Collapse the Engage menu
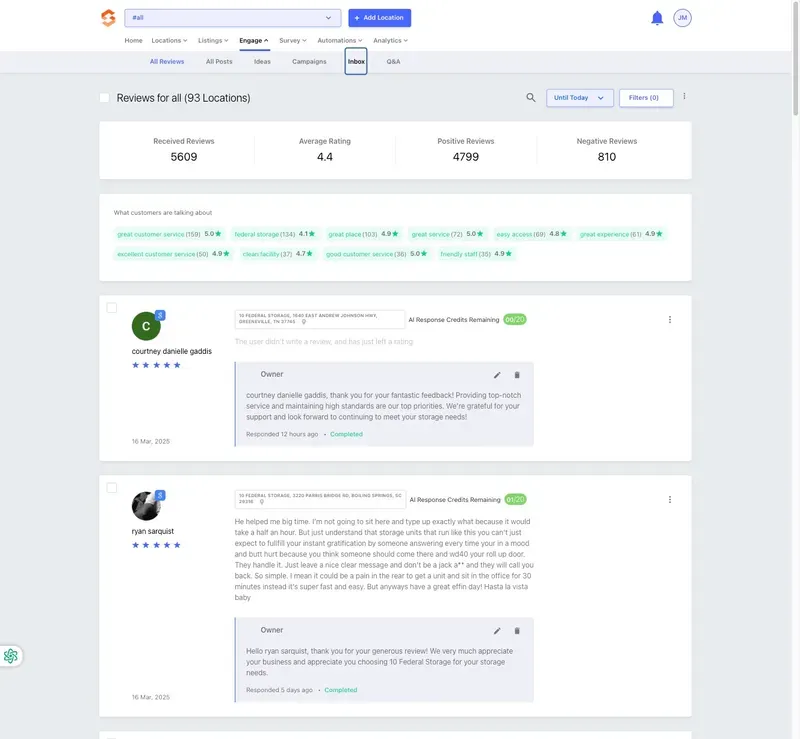 tap(254, 40)
